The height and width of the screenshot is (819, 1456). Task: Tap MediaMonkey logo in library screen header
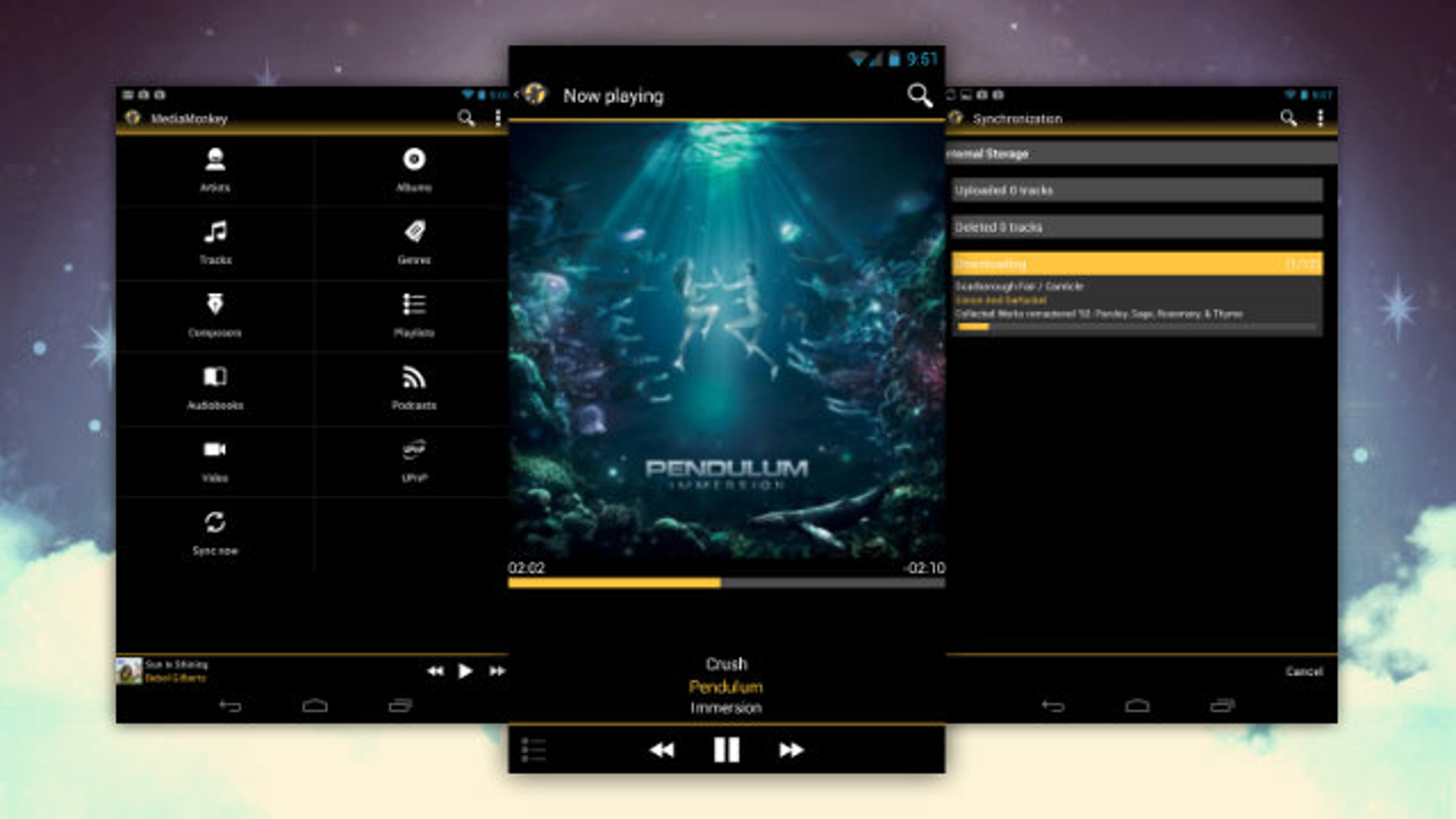click(x=133, y=118)
